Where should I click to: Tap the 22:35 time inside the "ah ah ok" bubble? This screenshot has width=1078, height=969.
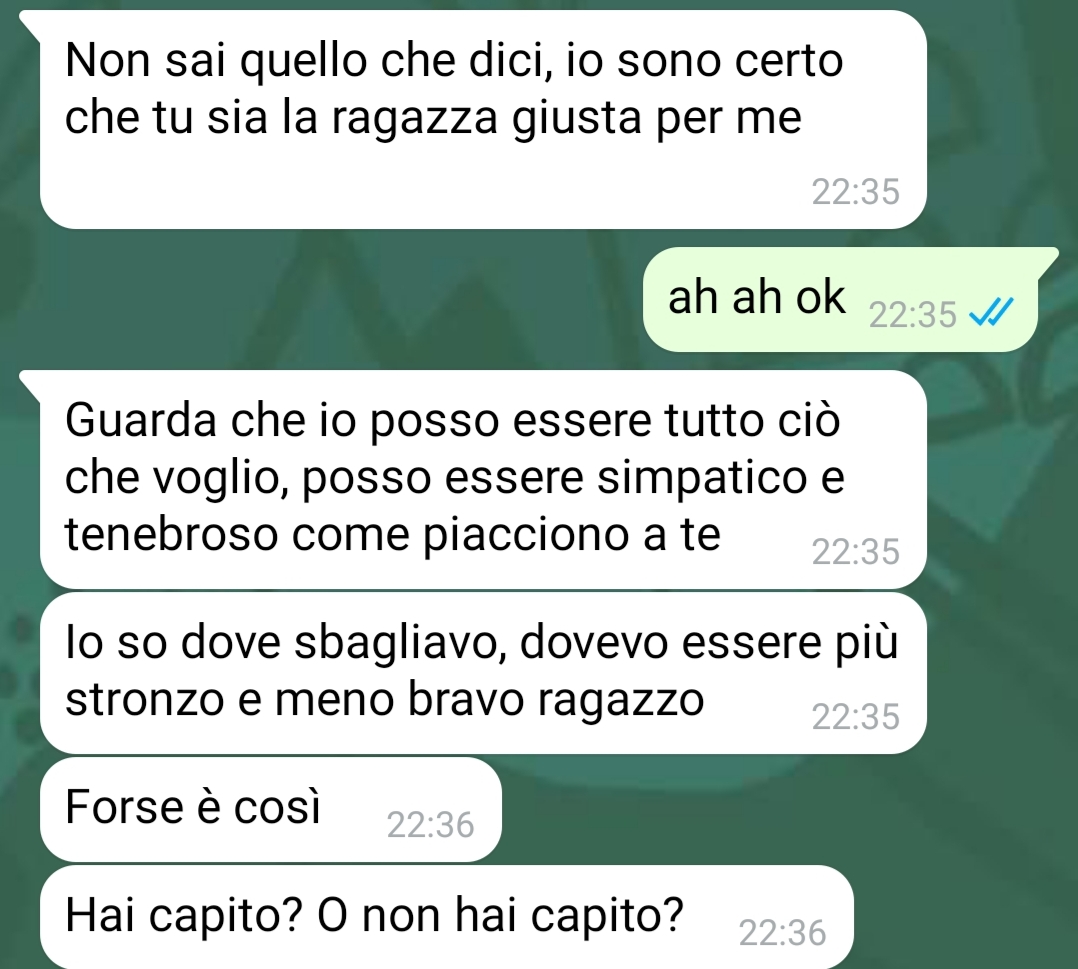pyautogui.click(x=912, y=314)
